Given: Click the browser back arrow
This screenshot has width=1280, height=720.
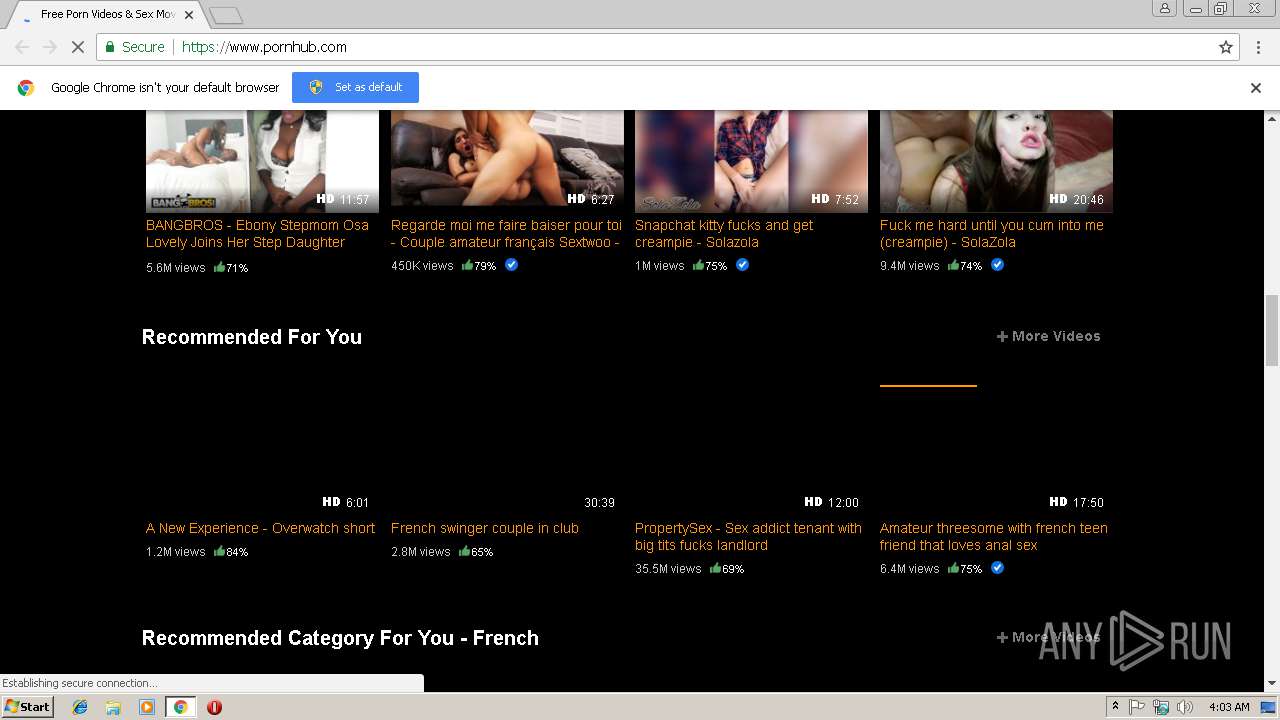Looking at the screenshot, I should click(22, 47).
